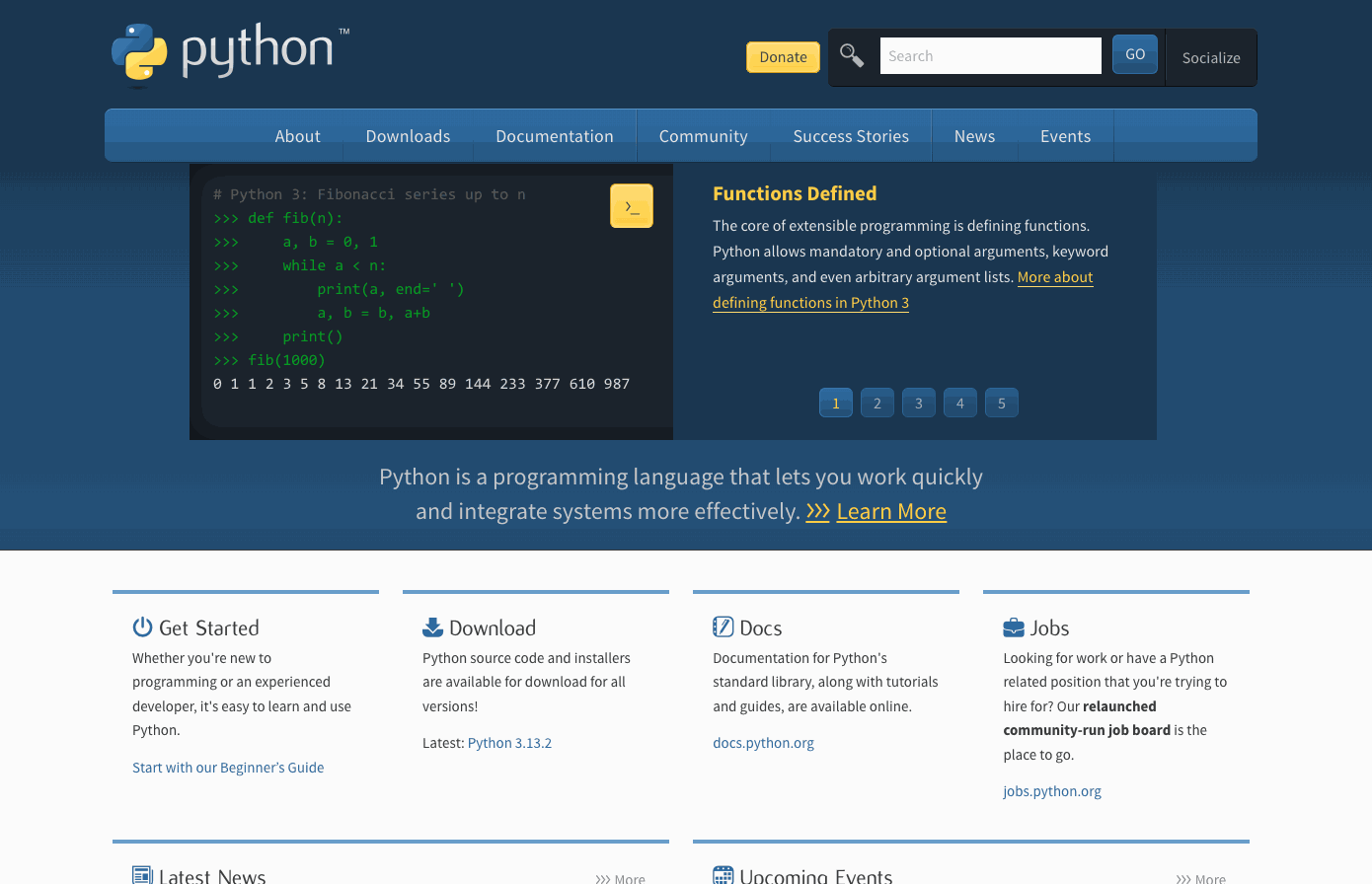Screen dimensions: 1372x884
Task: Open the Downloads menu
Action: (x=408, y=136)
